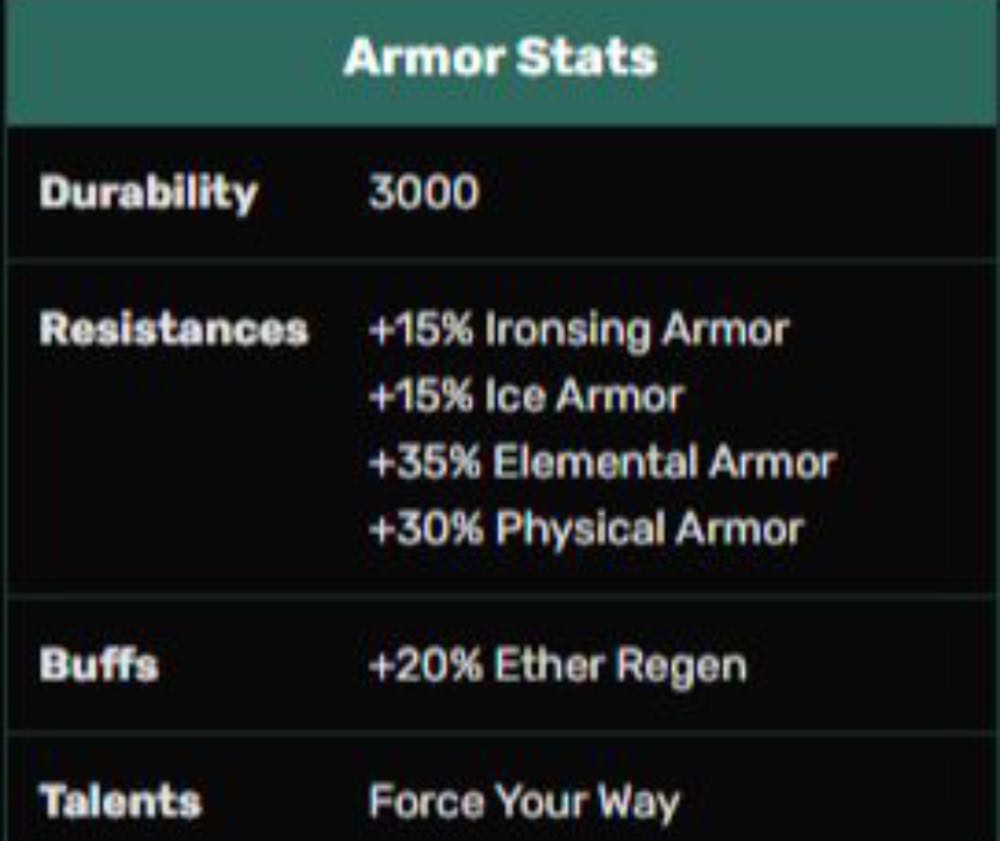Click the word Stats in the header

pyautogui.click(x=586, y=58)
